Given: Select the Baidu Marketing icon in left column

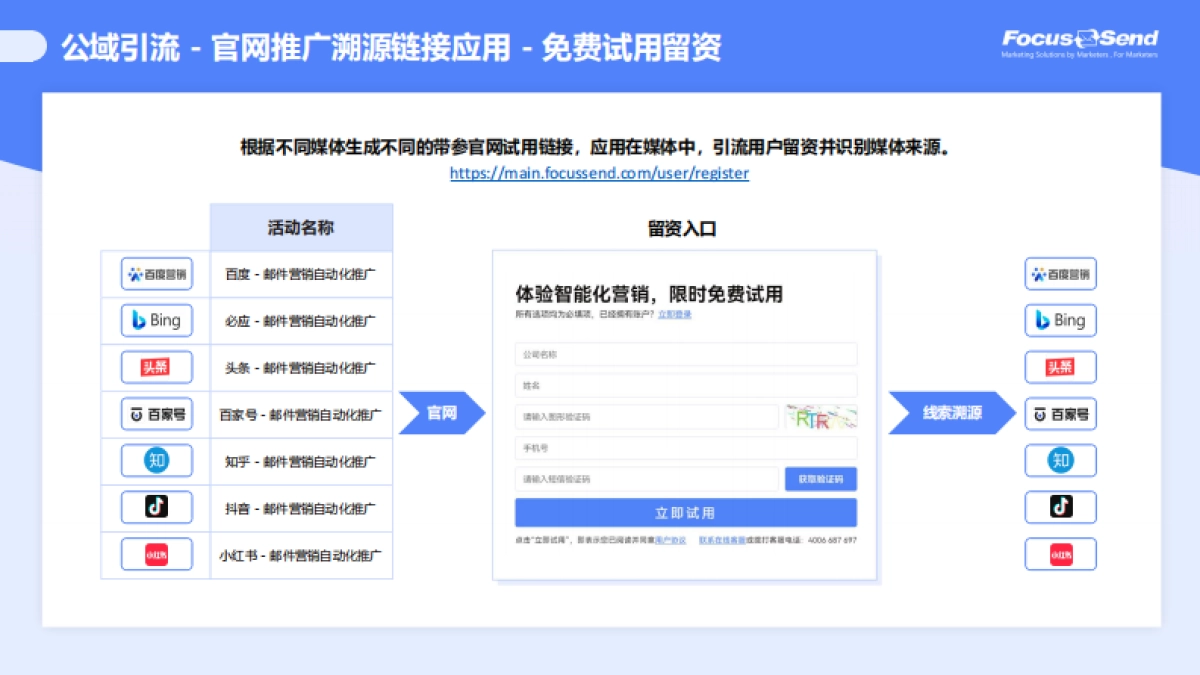Looking at the screenshot, I should [156, 273].
